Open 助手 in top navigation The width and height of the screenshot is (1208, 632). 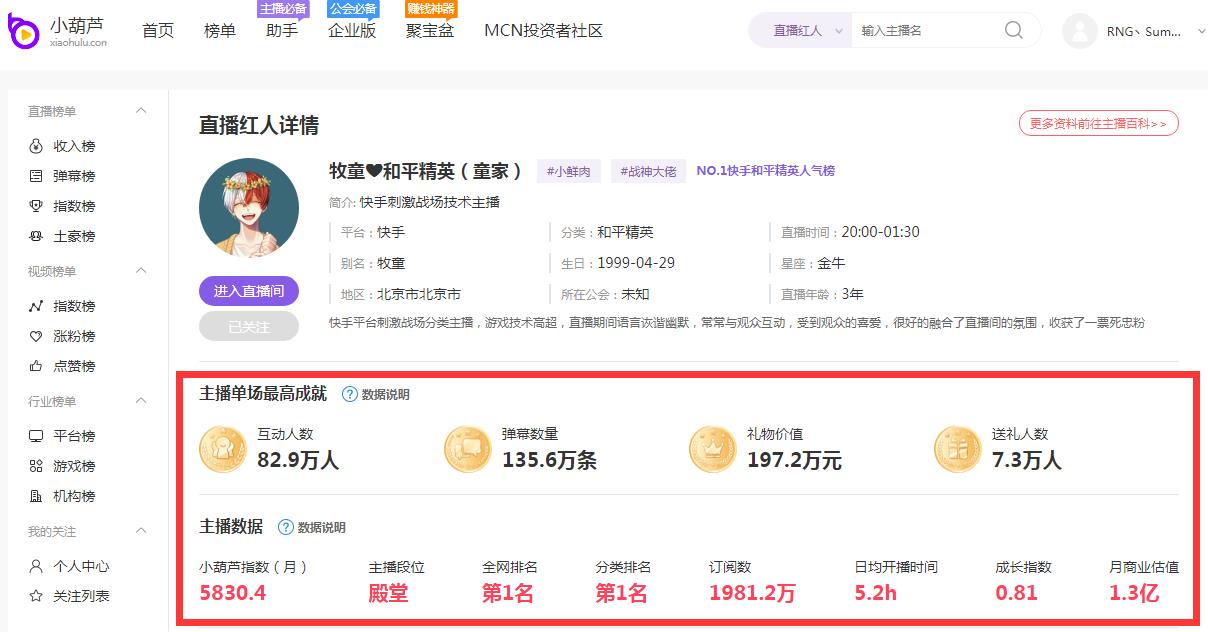pyautogui.click(x=282, y=31)
